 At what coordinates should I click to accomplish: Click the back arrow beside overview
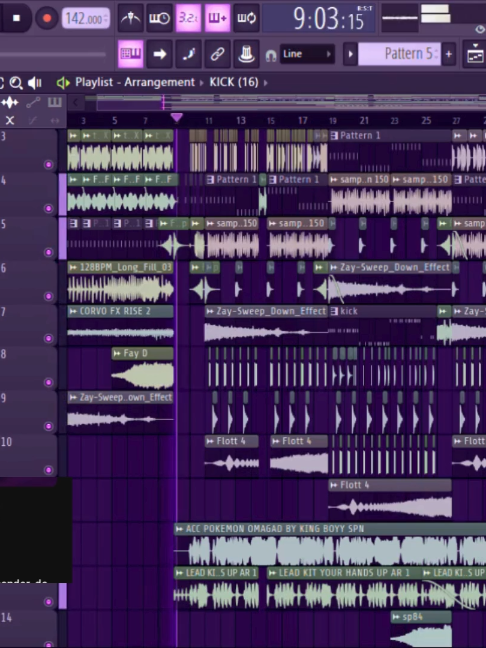[x=75, y=102]
